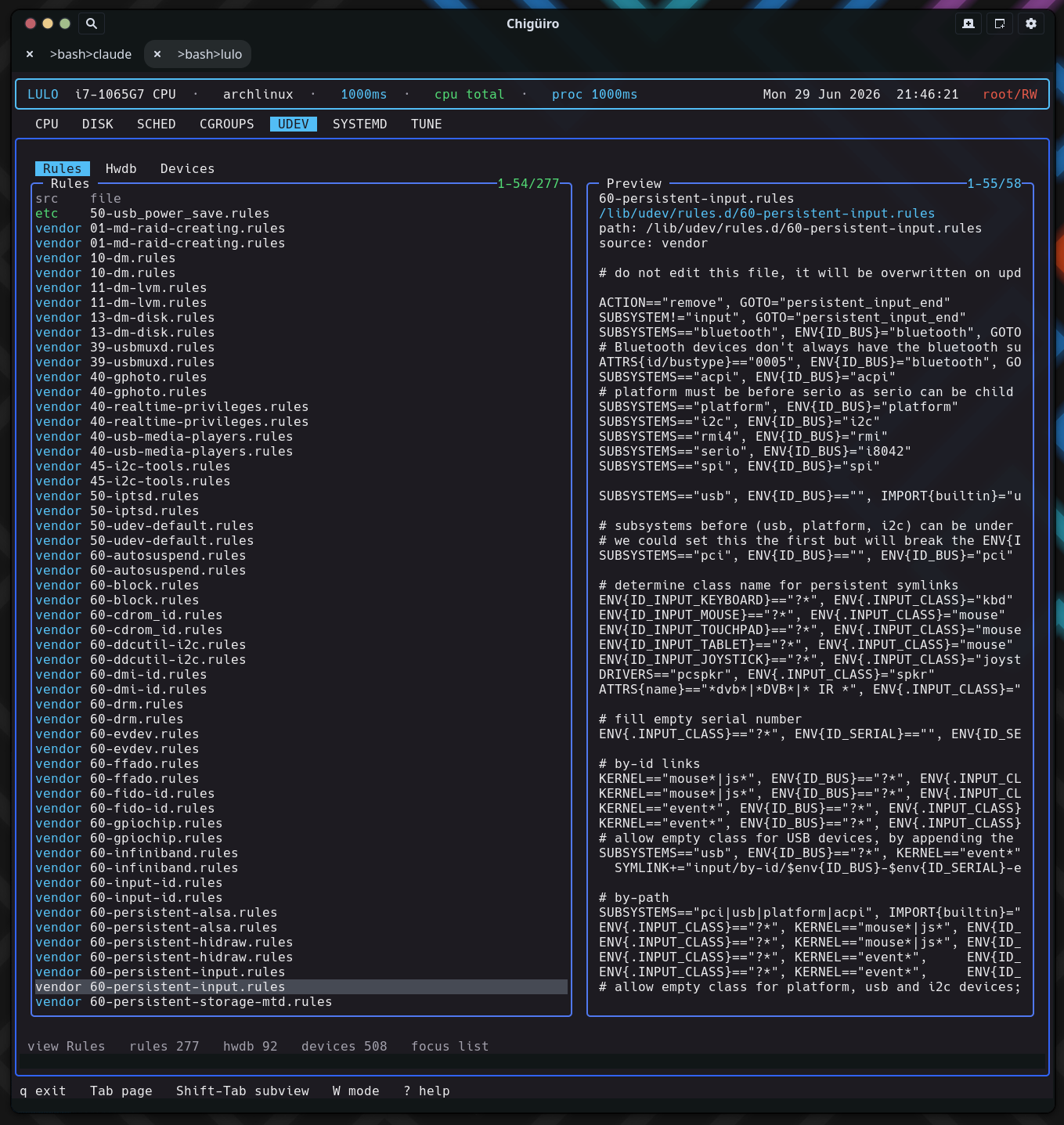Go to the CGROUPS page
This screenshot has height=1125, width=1064.
coord(227,124)
